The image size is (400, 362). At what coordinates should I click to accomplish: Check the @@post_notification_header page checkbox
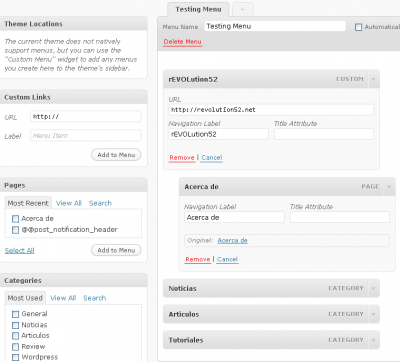click(15, 230)
